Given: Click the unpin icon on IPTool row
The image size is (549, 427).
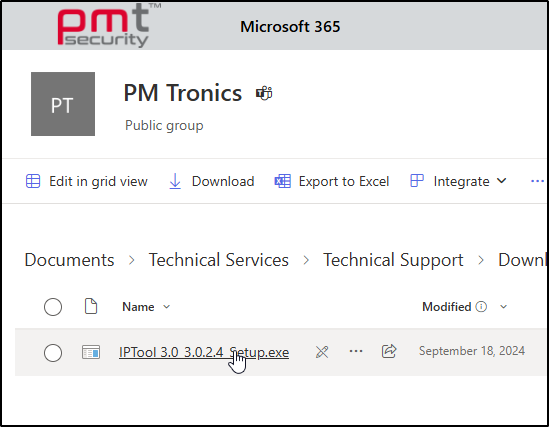Looking at the screenshot, I should pos(322,352).
